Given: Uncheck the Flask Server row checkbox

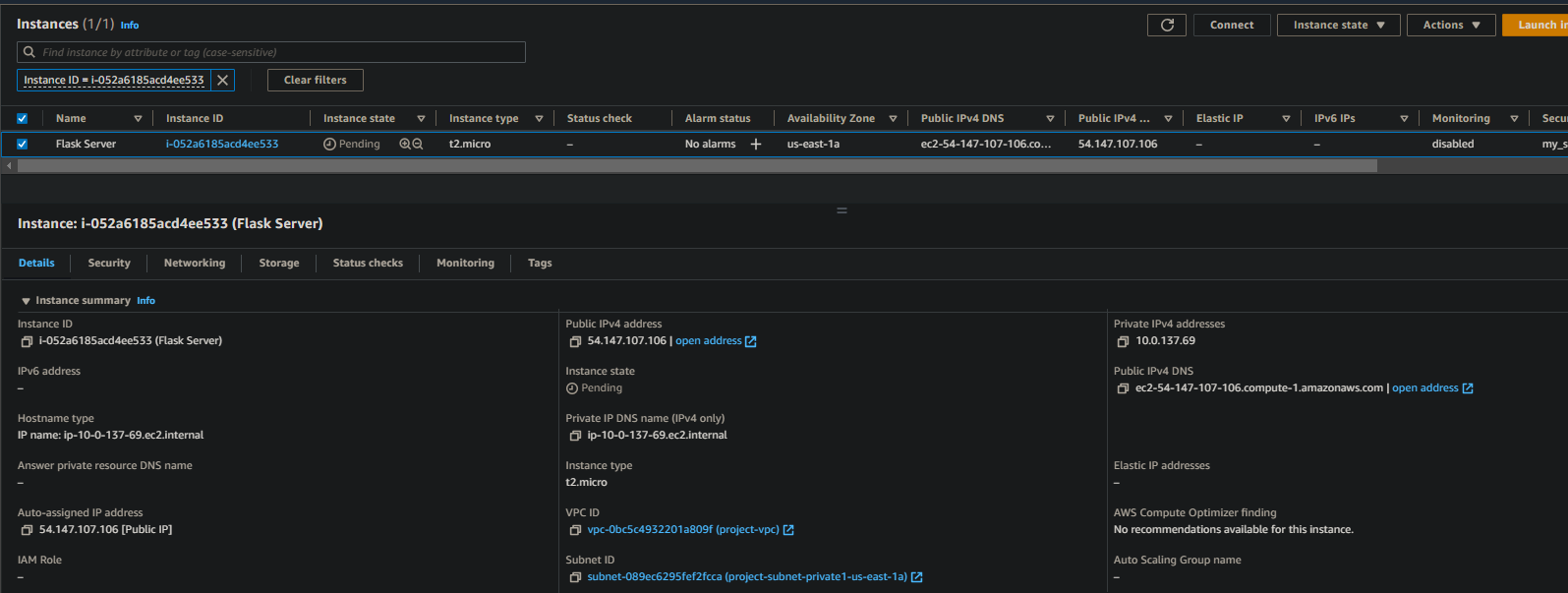Looking at the screenshot, I should 23,145.
